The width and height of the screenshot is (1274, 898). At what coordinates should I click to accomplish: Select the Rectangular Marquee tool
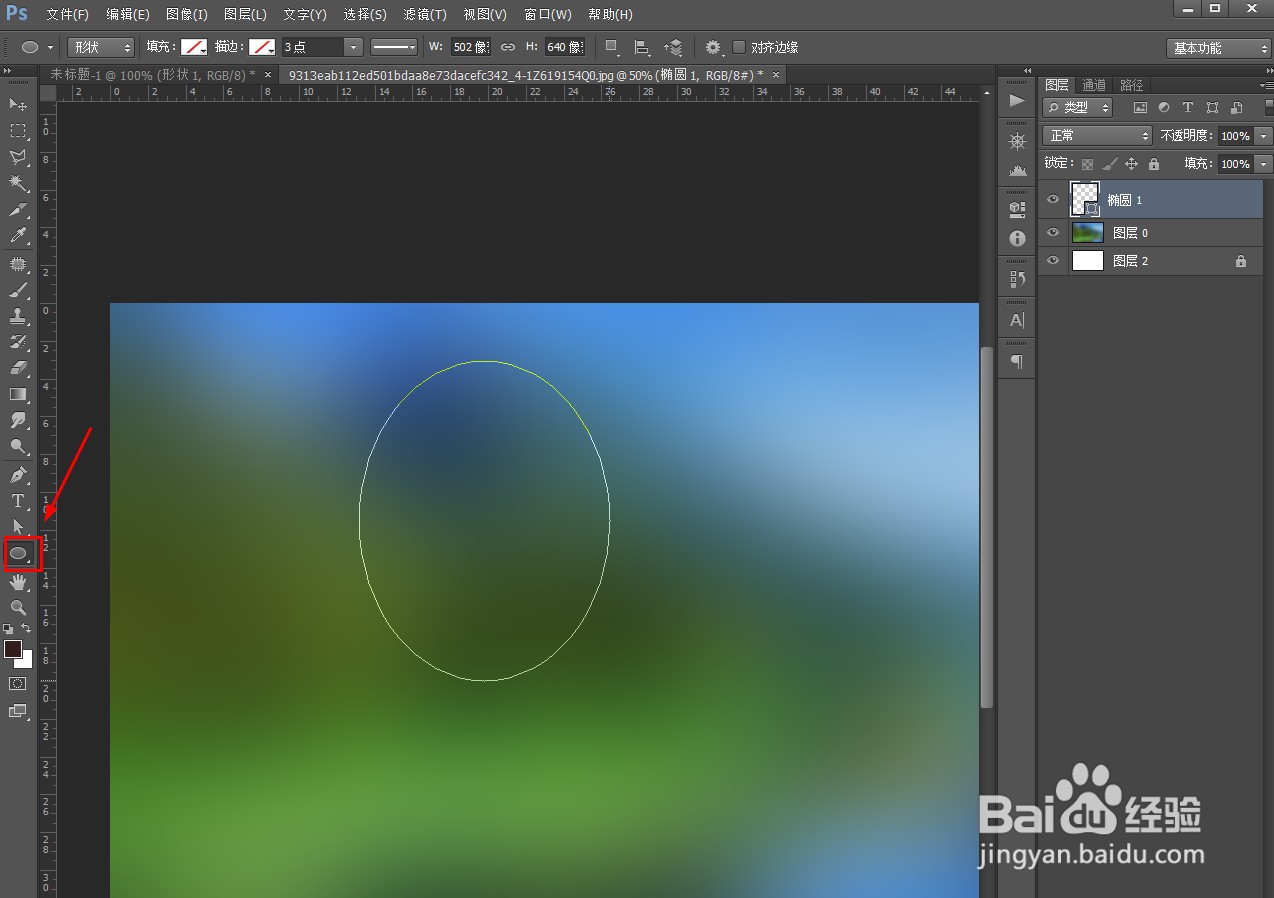click(x=18, y=131)
